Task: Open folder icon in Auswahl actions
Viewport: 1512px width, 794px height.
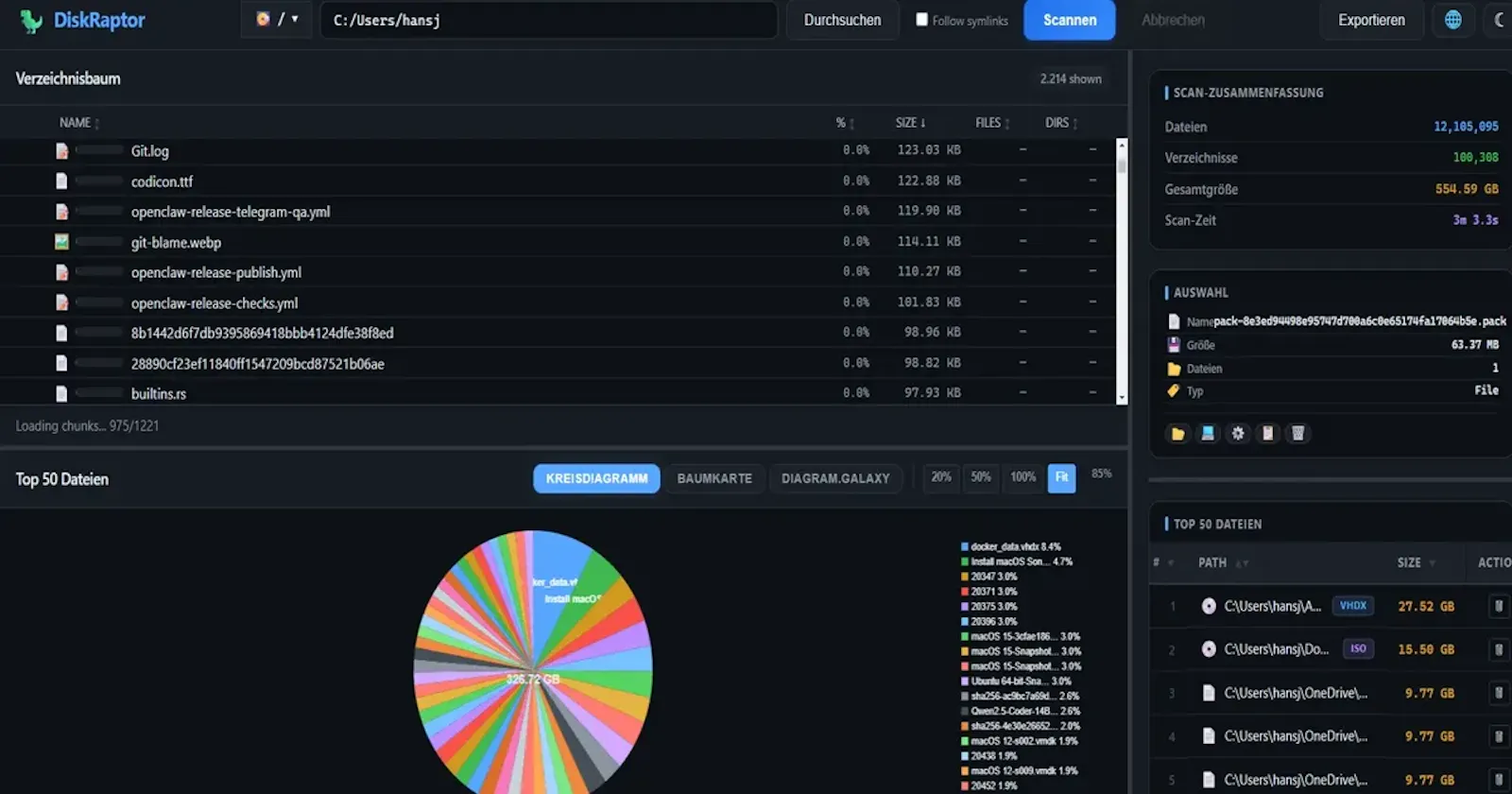Action: coord(1177,433)
